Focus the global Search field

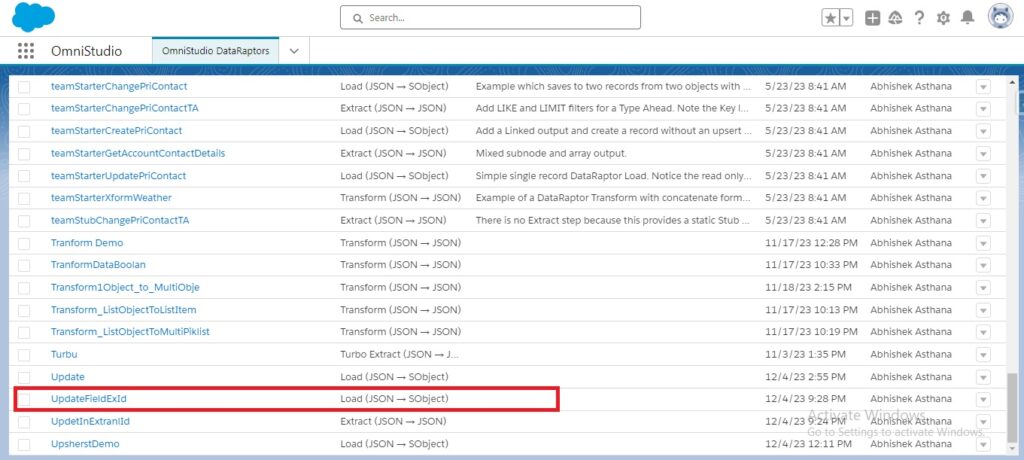click(x=490, y=18)
